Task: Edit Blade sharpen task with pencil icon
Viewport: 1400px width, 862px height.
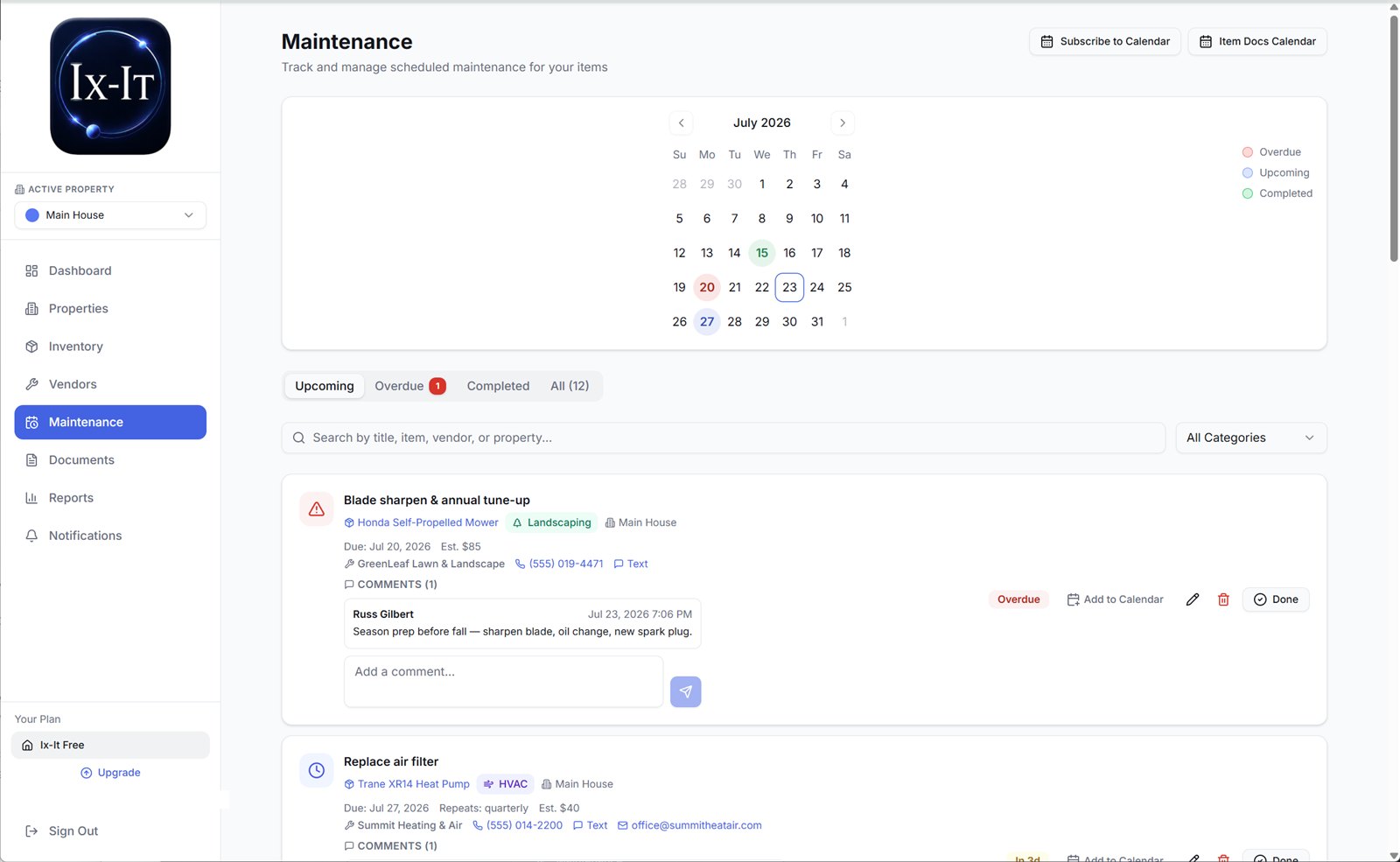Action: point(1193,599)
